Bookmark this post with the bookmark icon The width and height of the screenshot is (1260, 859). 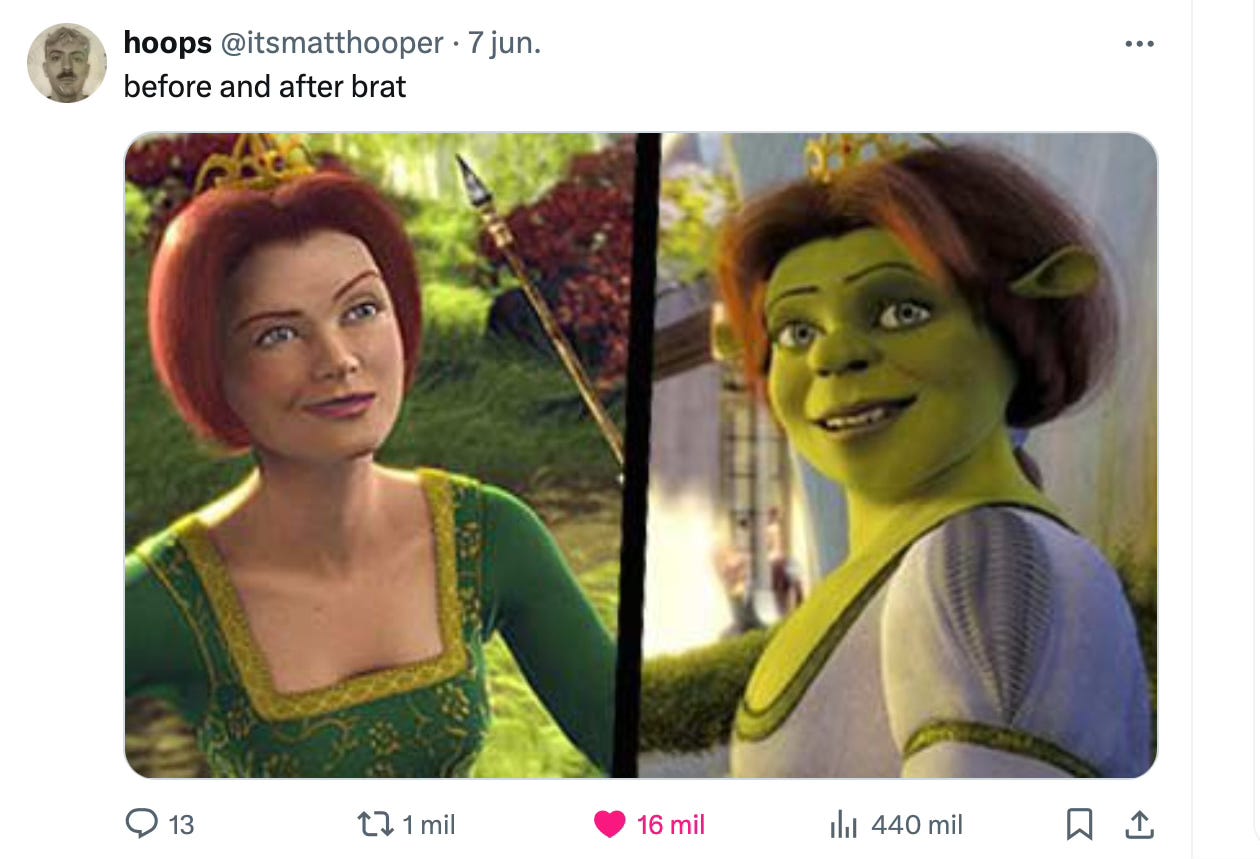pyautogui.click(x=1079, y=824)
